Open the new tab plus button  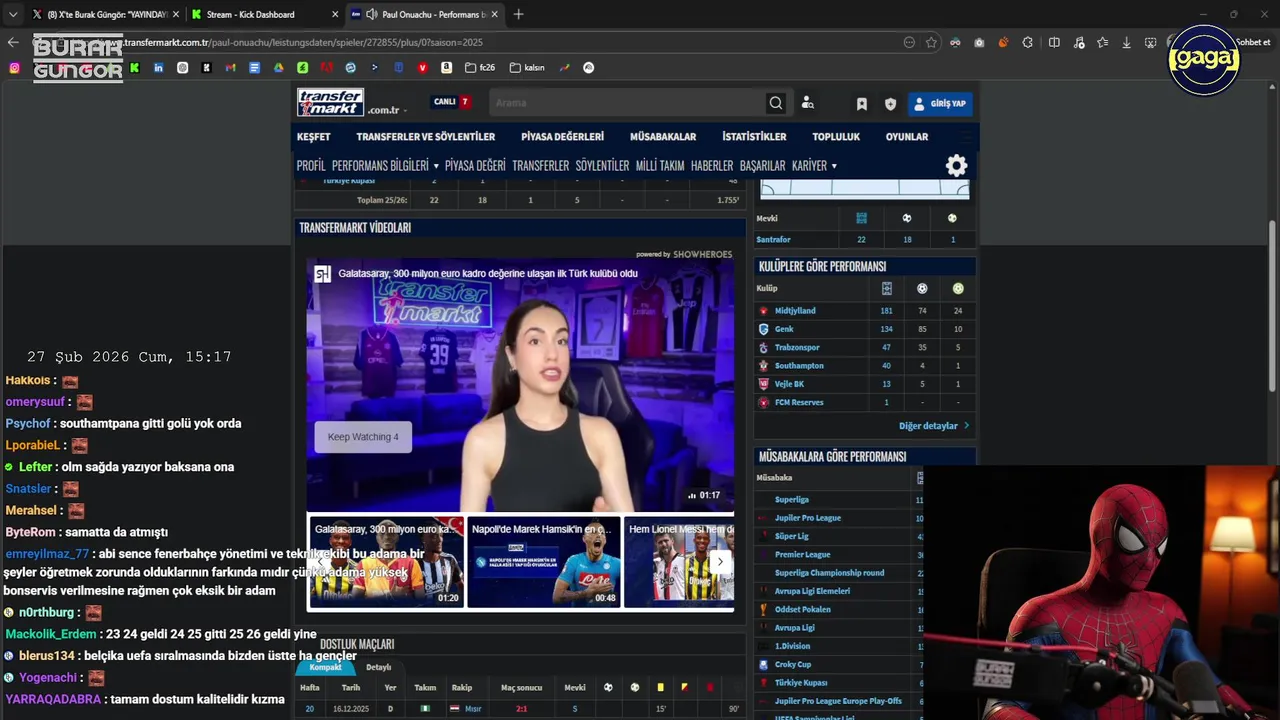[518, 14]
